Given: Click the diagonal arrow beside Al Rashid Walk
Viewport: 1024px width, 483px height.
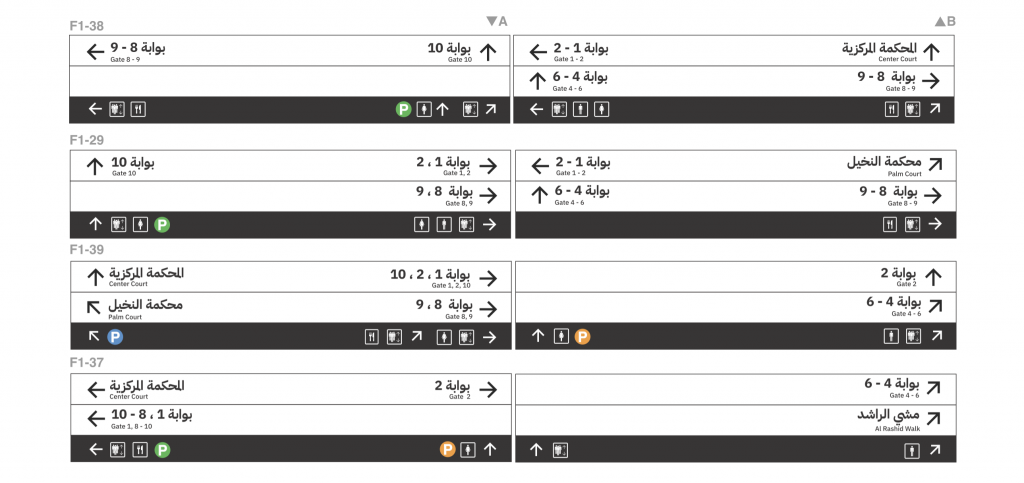Looking at the screenshot, I should (x=933, y=419).
